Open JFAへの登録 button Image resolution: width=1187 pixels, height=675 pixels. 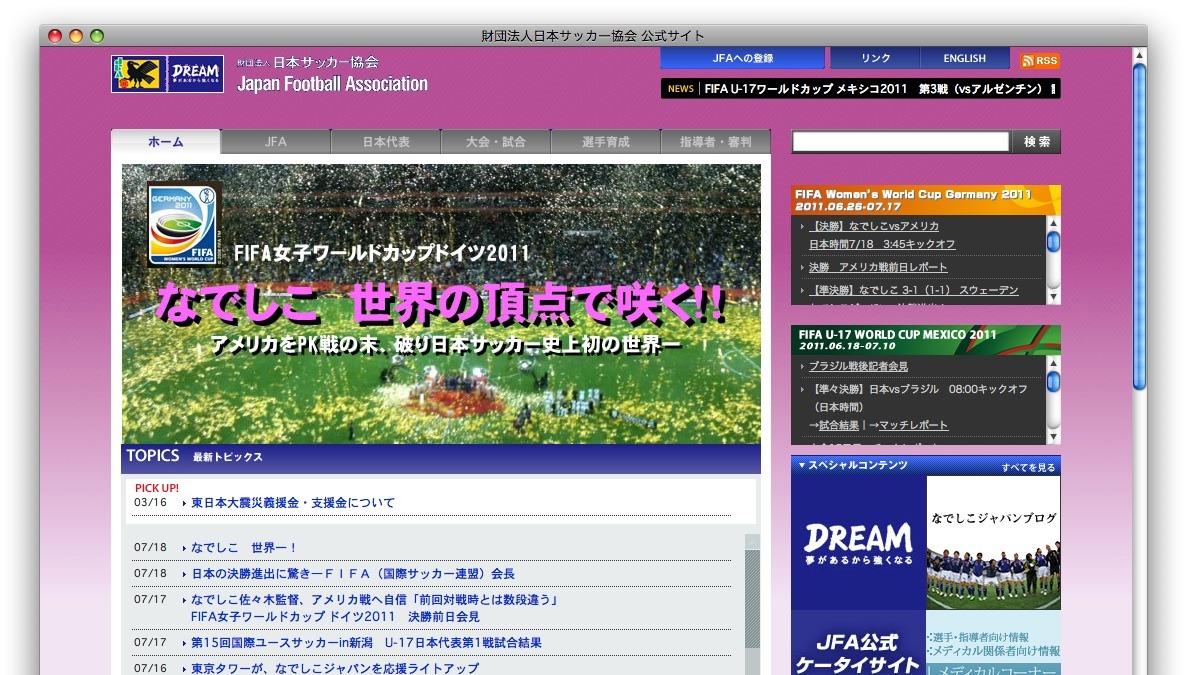click(742, 58)
